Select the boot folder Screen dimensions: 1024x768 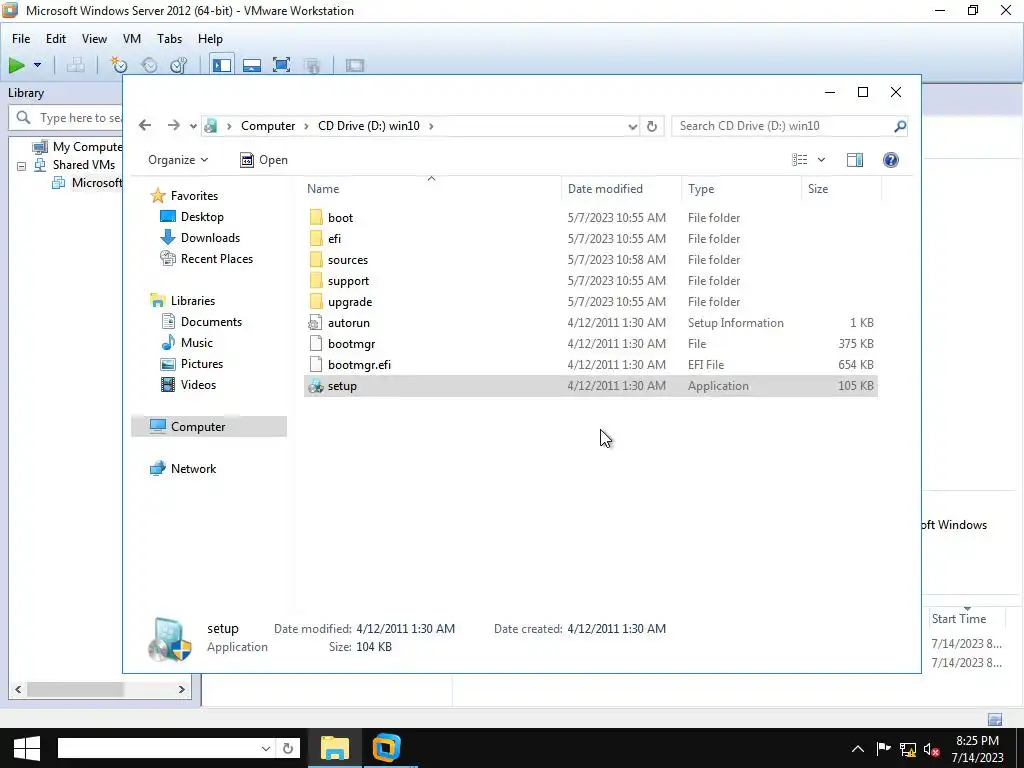pos(590,217)
